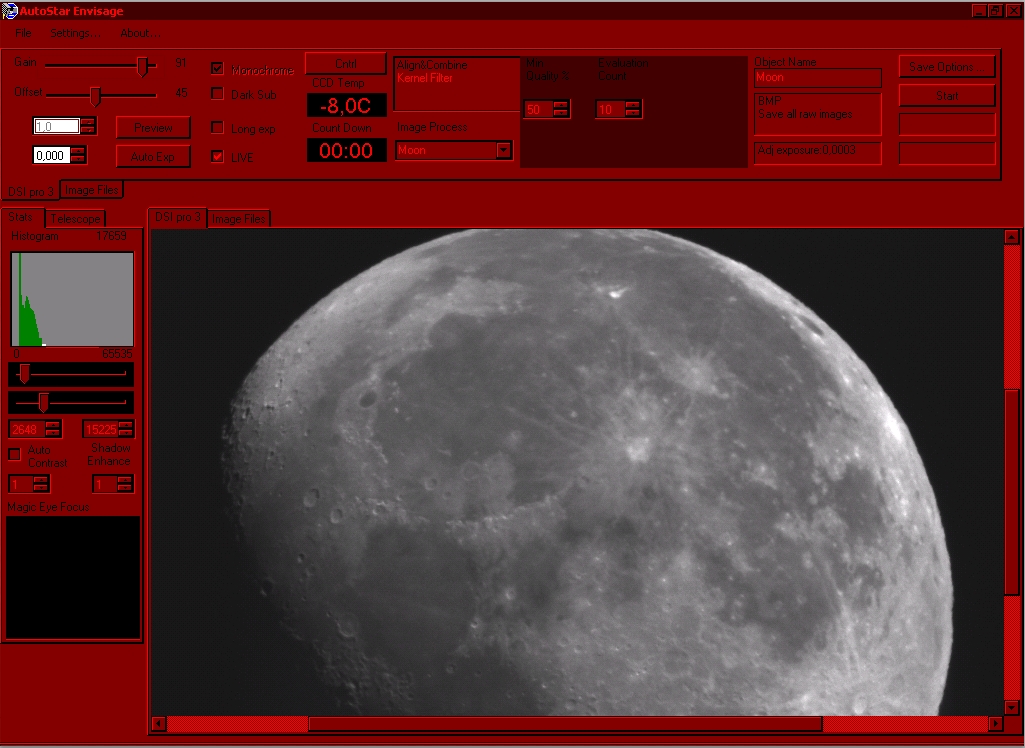Click the AutoStar Envisage title bar icon
The width and height of the screenshot is (1025, 748).
point(9,11)
